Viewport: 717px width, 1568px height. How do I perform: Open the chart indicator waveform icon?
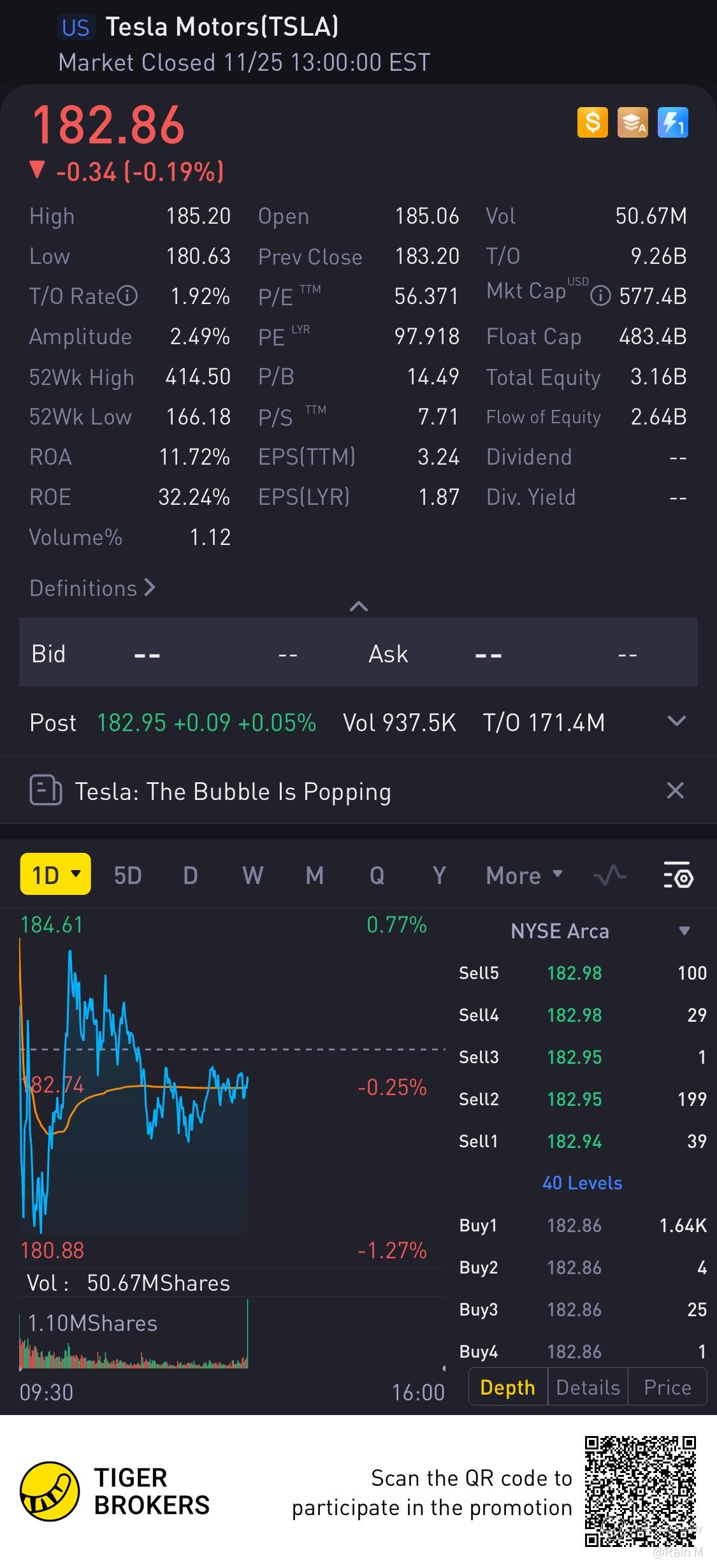point(609,876)
